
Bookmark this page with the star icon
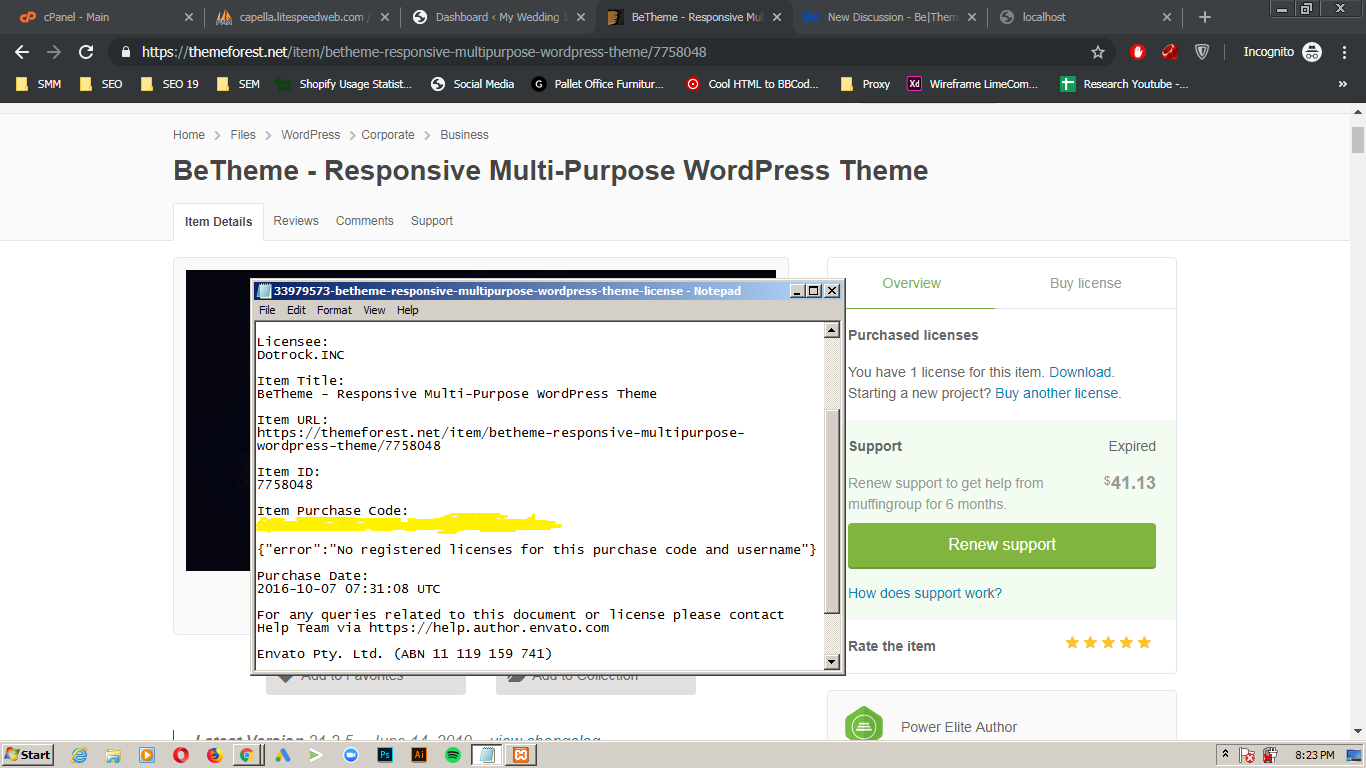pos(1098,52)
